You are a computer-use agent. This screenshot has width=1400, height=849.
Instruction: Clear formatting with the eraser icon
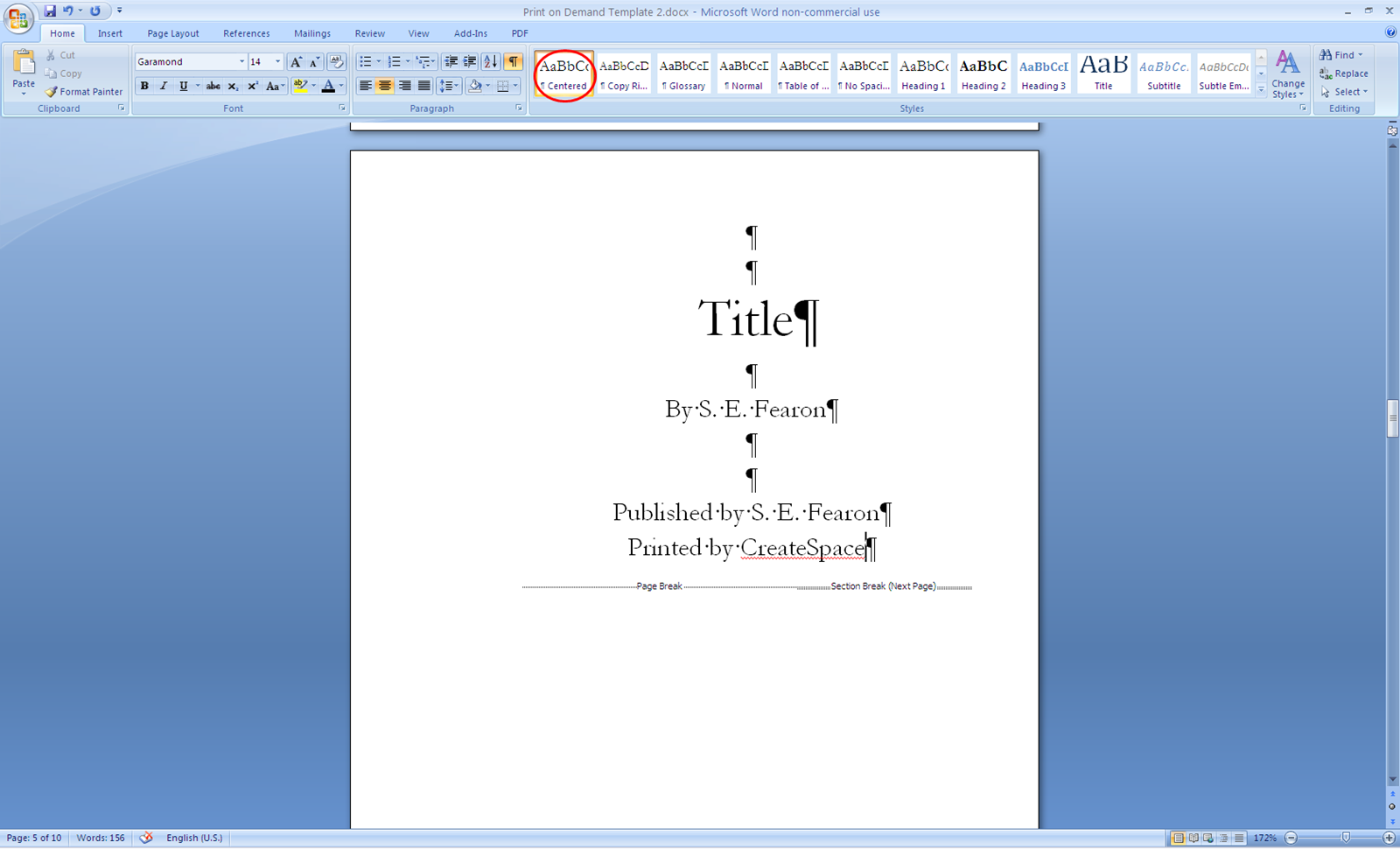336,61
